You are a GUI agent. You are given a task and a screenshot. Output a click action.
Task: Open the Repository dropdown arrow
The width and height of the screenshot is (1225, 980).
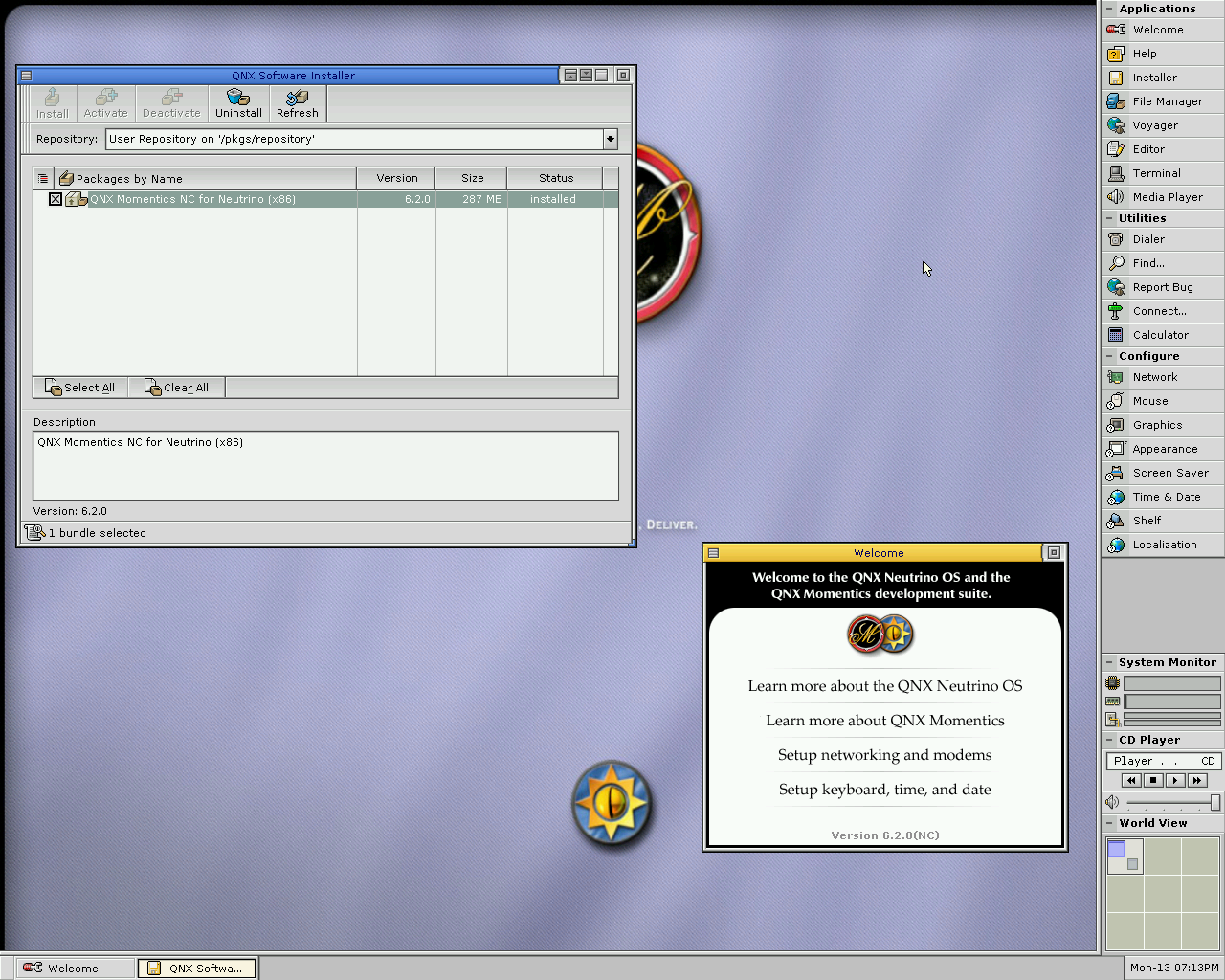(x=610, y=139)
